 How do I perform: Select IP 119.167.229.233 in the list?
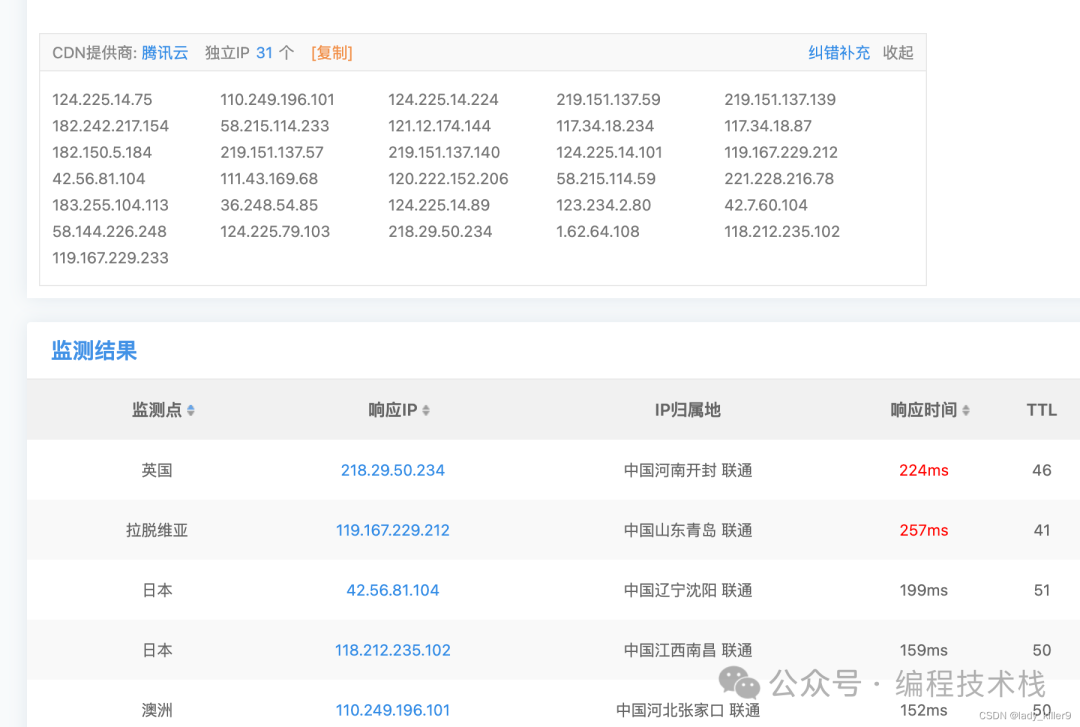tap(110, 258)
